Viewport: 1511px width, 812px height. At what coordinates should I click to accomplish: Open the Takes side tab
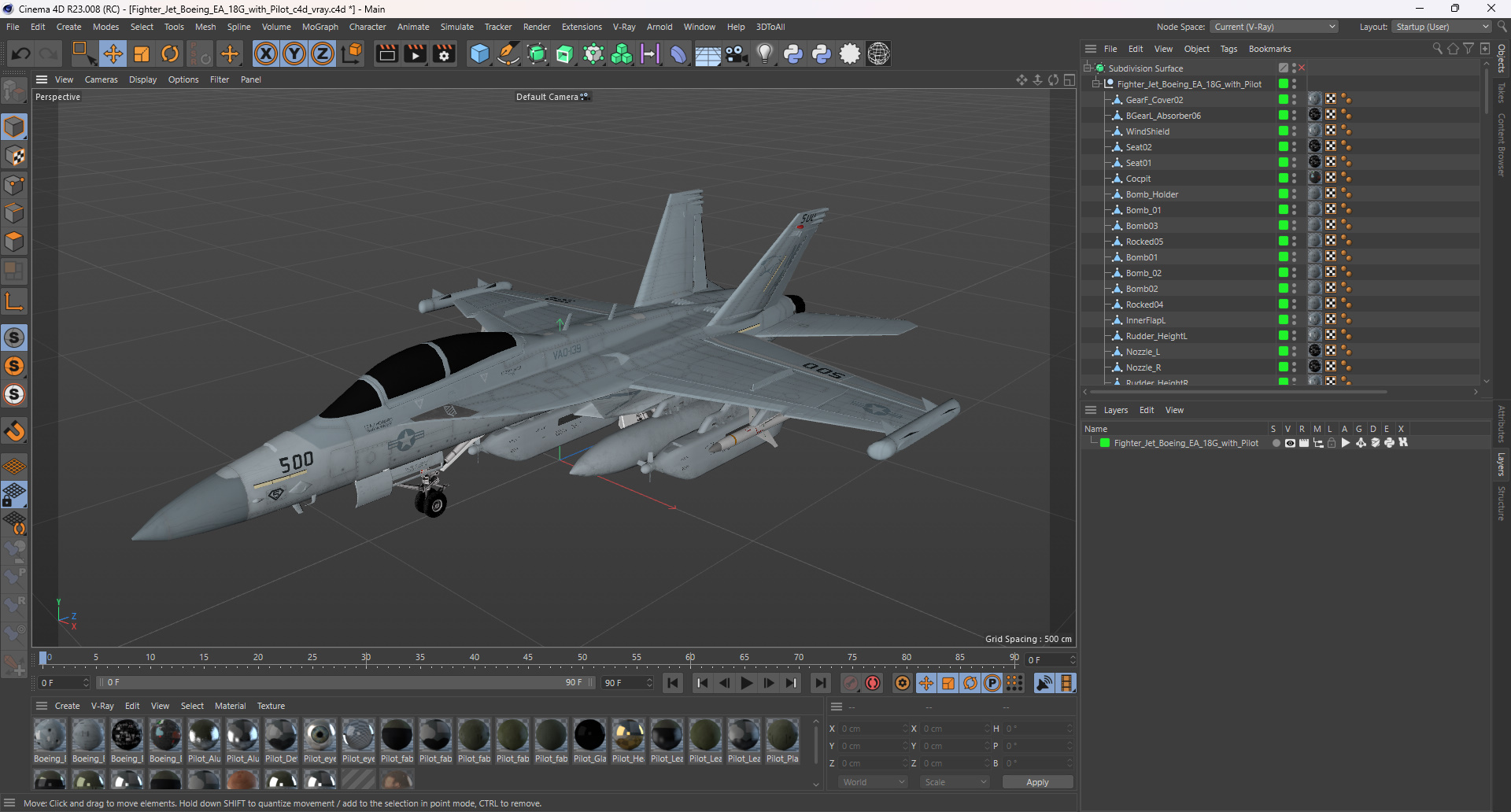(x=1502, y=93)
